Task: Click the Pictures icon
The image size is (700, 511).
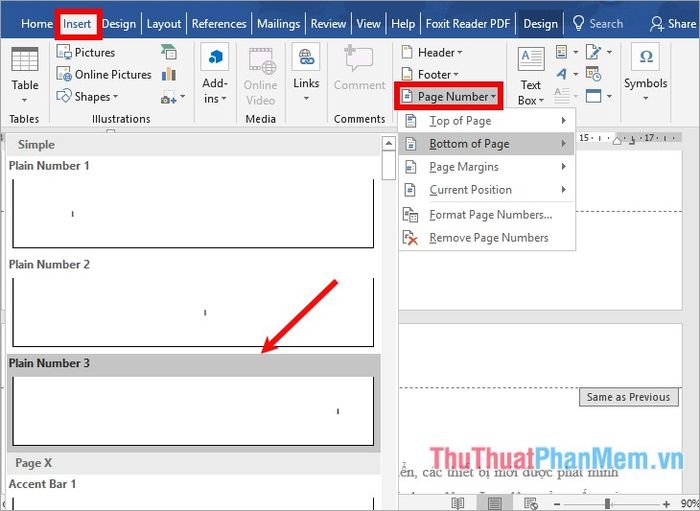Action: click(x=64, y=52)
